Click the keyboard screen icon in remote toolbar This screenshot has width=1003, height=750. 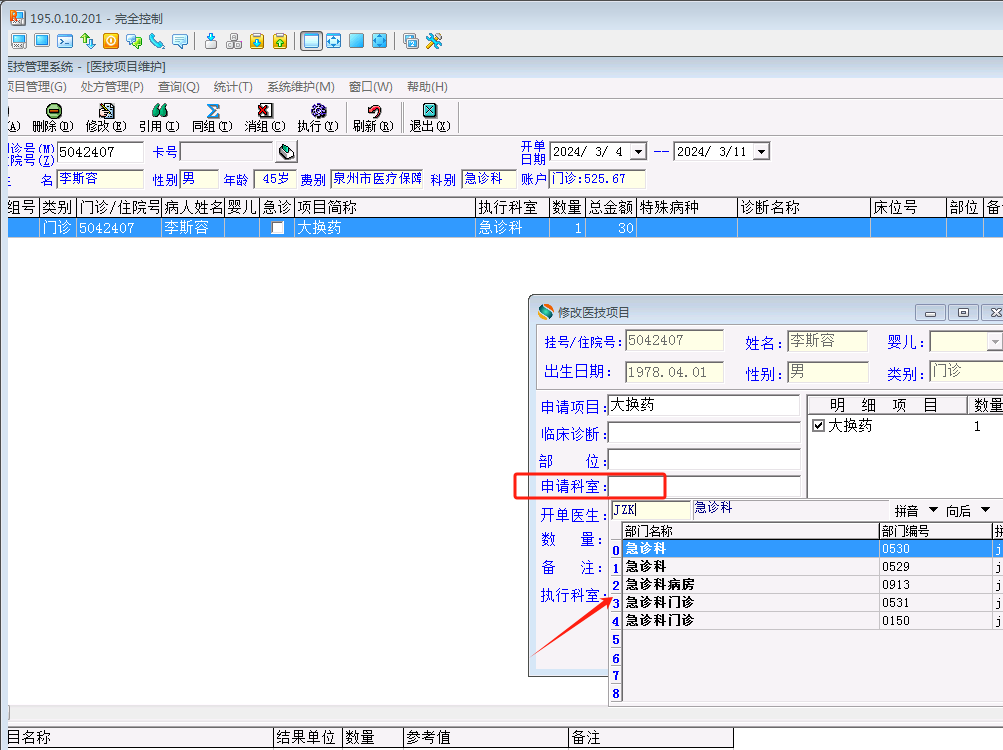[x=19, y=42]
